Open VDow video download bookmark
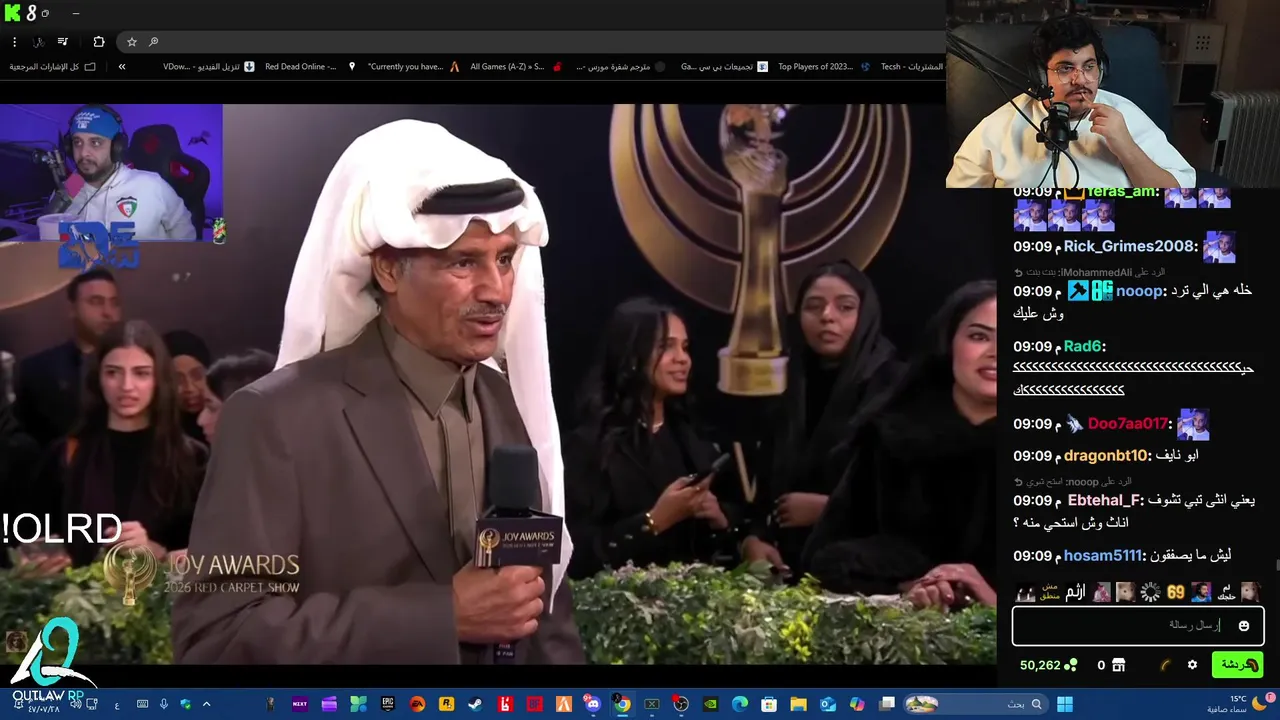 pos(208,67)
